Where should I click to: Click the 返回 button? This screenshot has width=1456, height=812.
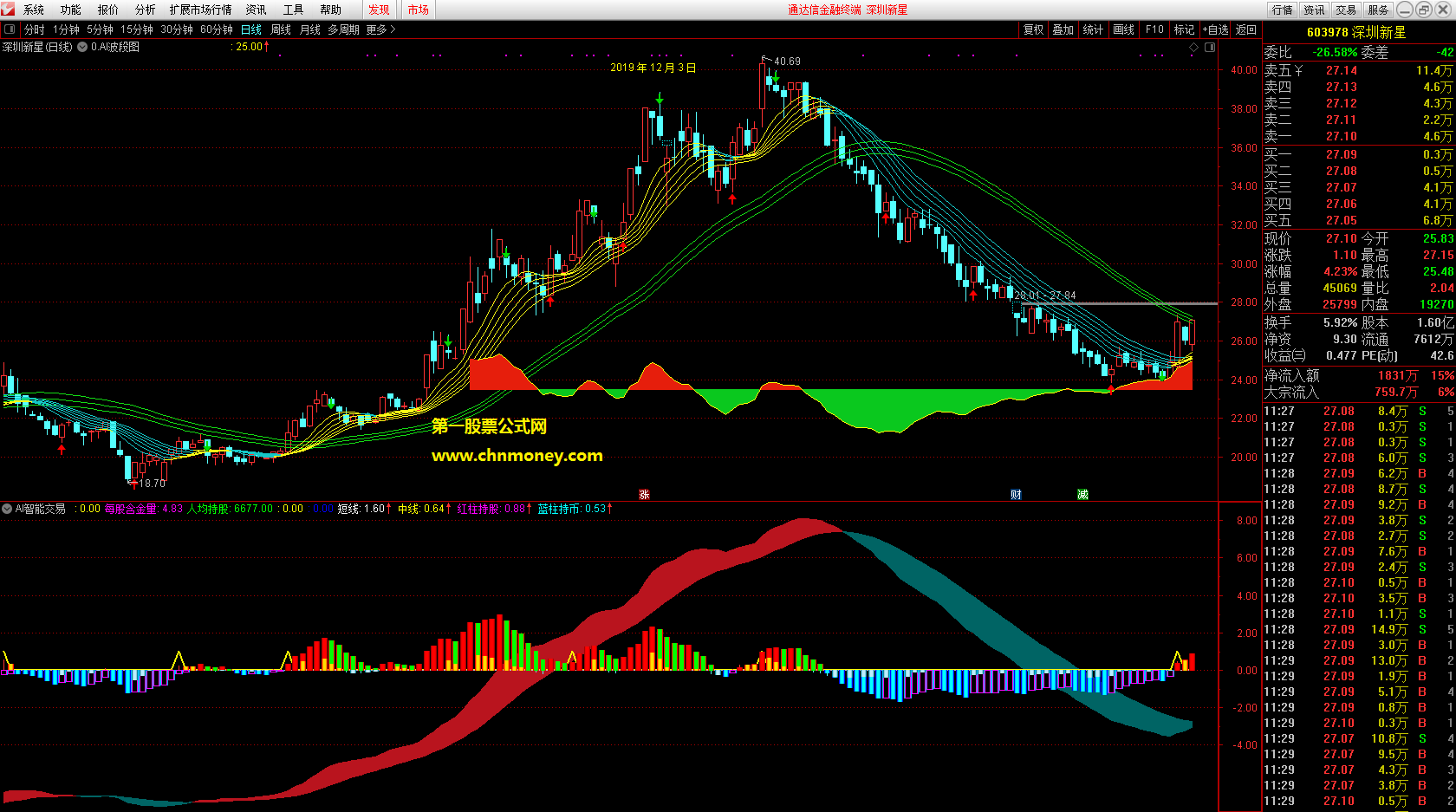click(1246, 29)
